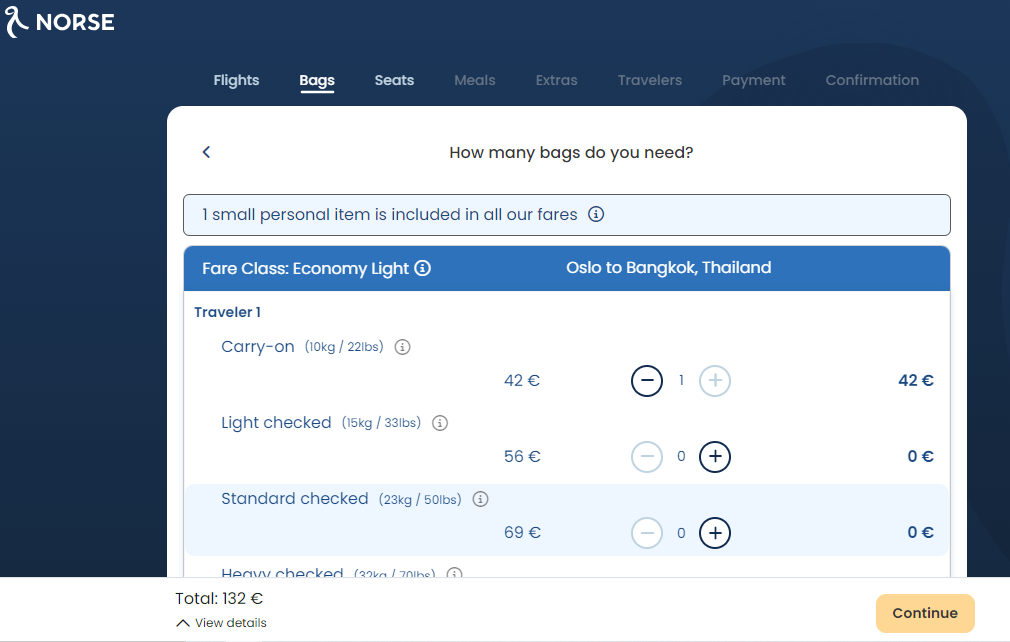1010x642 pixels.
Task: Select the Meals step tab
Action: pos(475,80)
